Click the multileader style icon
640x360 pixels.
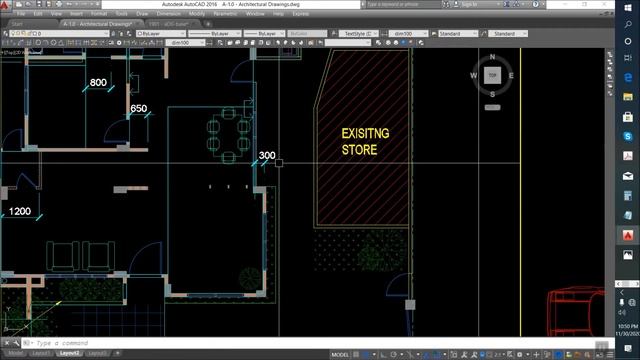pyautogui.click(x=484, y=33)
